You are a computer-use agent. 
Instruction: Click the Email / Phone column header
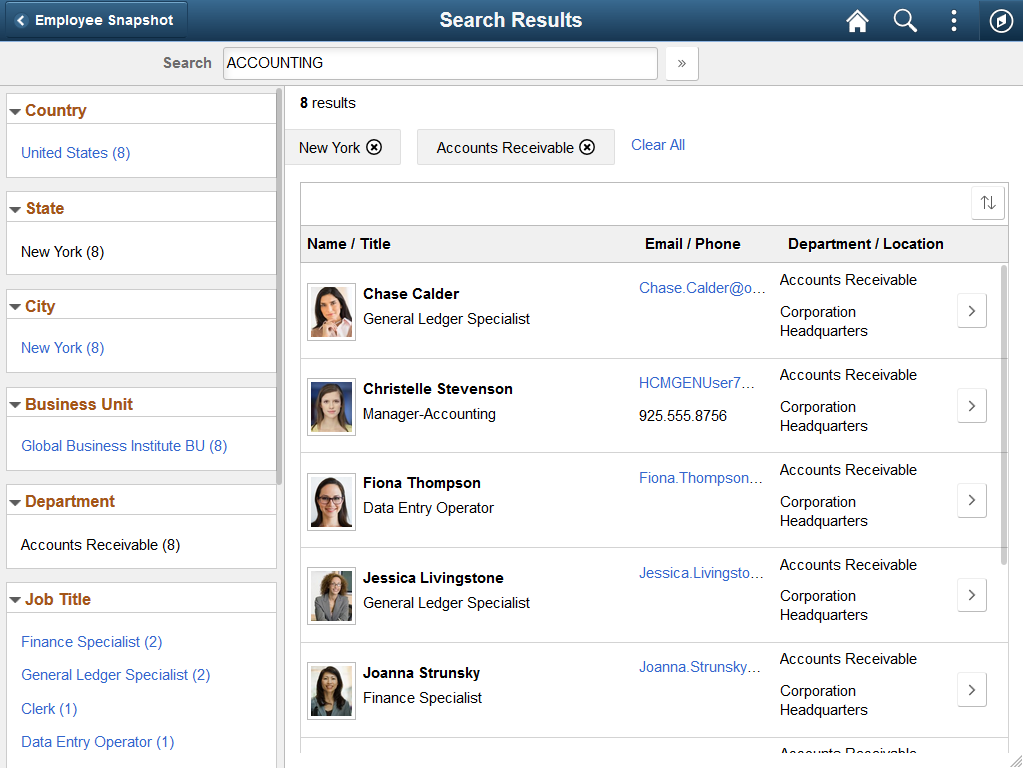coord(693,244)
